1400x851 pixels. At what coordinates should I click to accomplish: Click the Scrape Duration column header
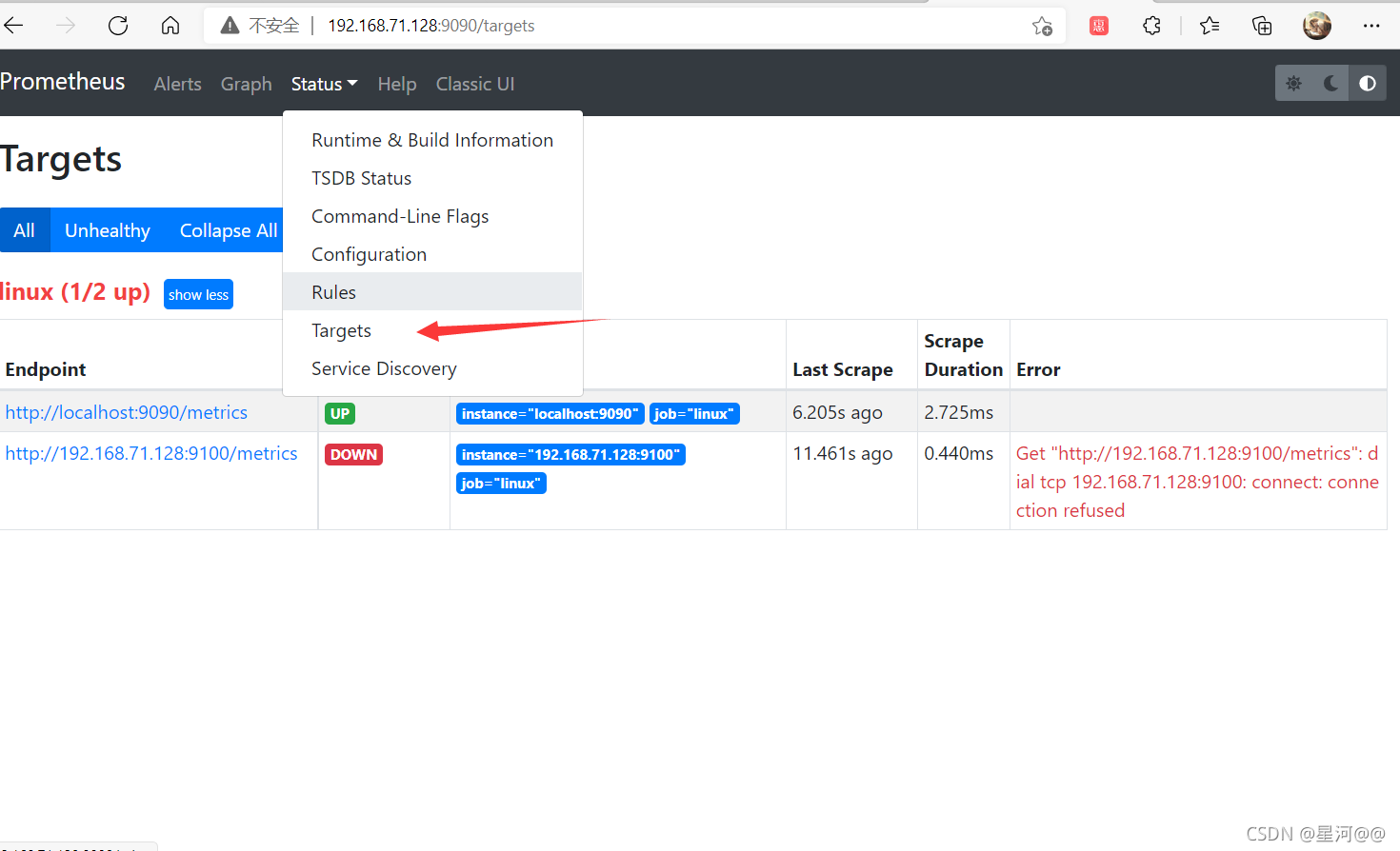(963, 355)
